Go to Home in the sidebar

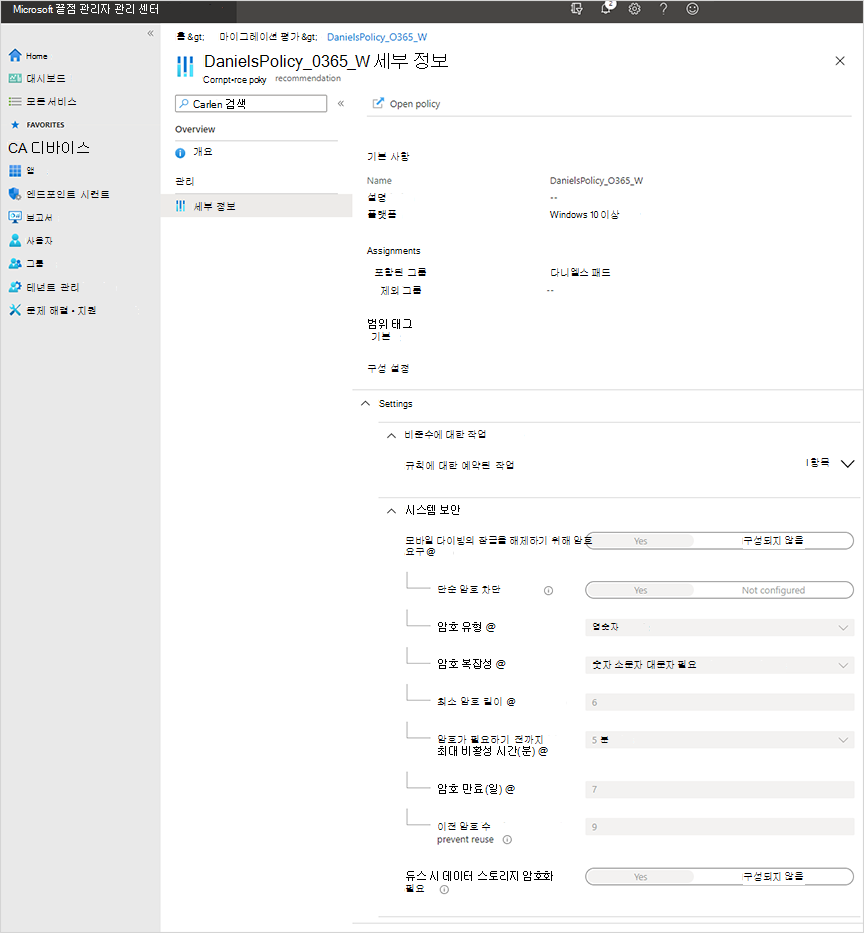click(x=37, y=56)
